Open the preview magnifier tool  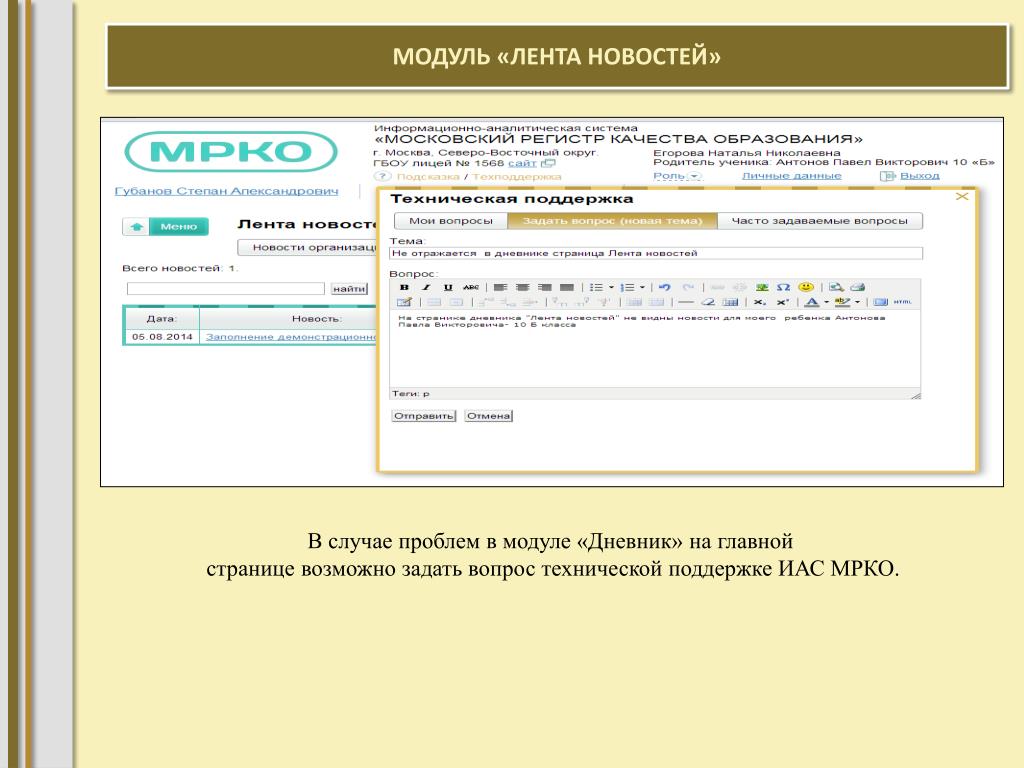pyautogui.click(x=836, y=287)
